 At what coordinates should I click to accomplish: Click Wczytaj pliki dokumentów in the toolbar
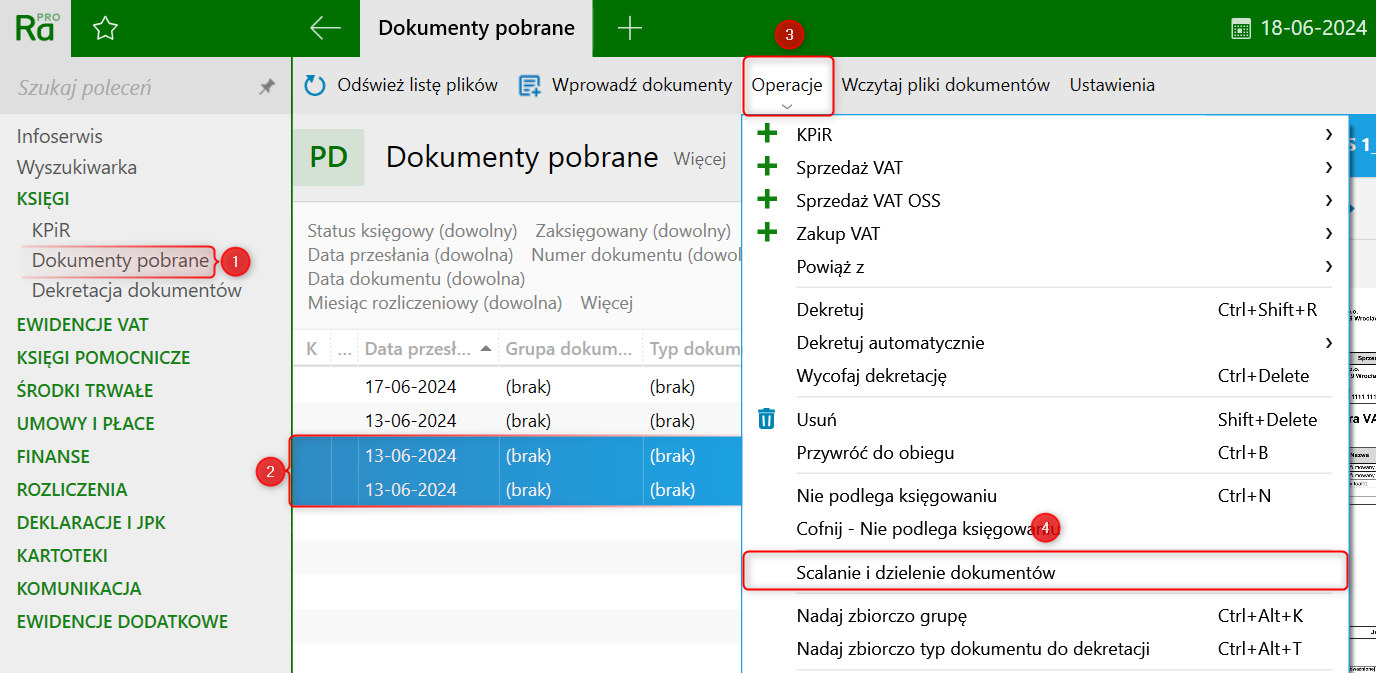(x=945, y=85)
